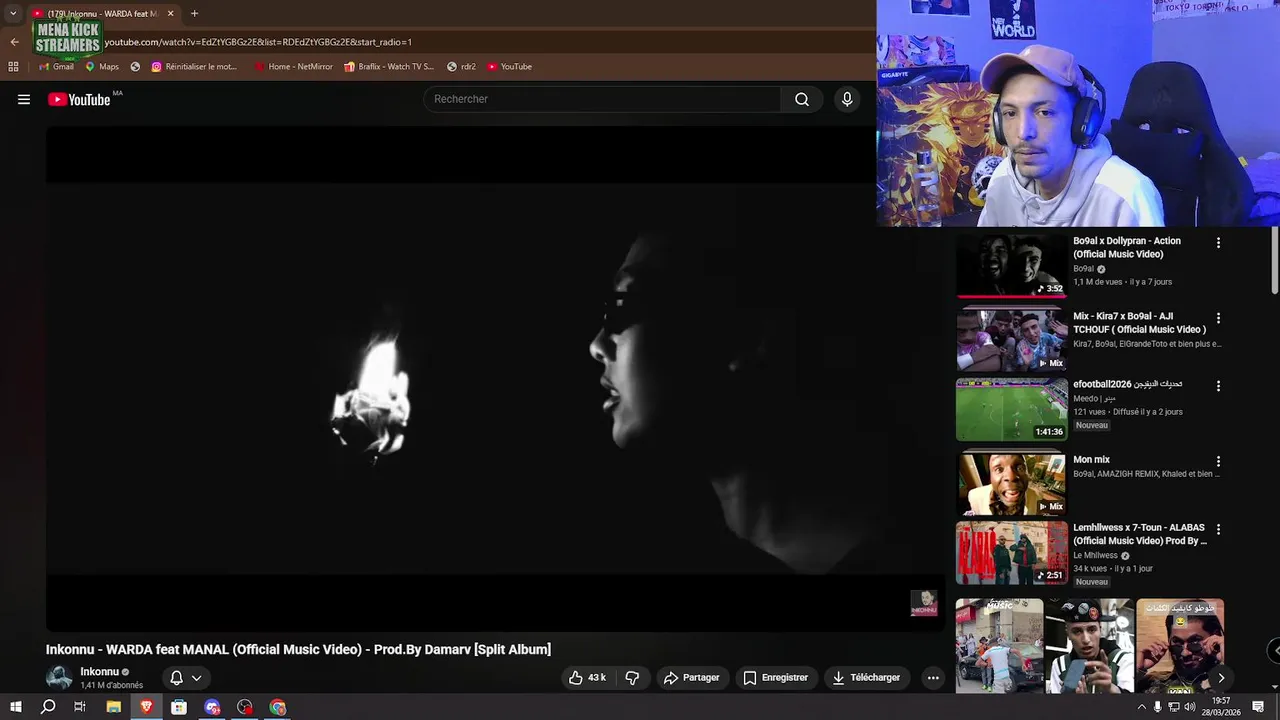Open the third Shorts thumbnail with sunglasses
Image resolution: width=1280 pixels, height=720 pixels.
1180,646
